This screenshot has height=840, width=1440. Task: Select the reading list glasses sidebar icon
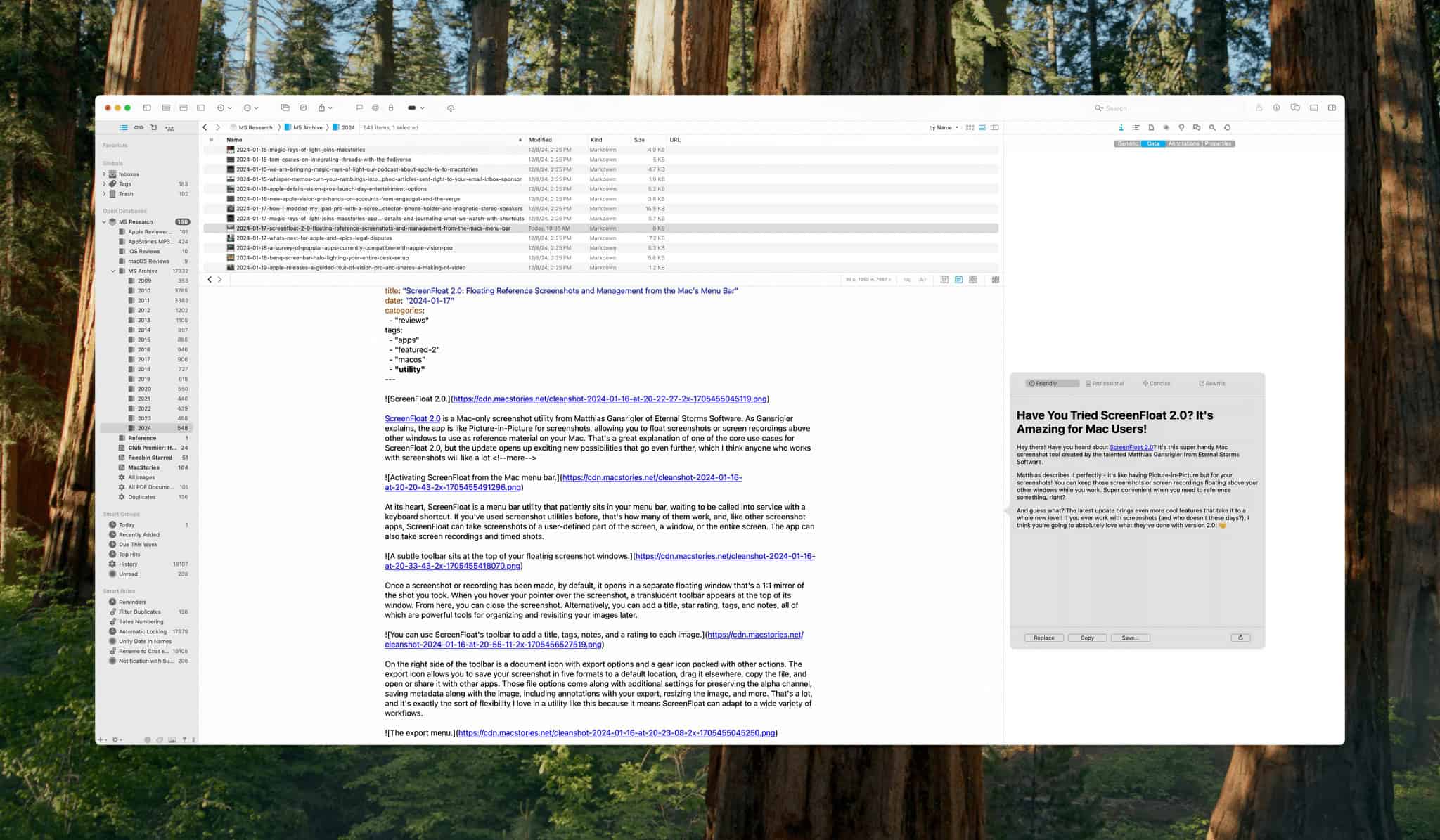[x=139, y=127]
